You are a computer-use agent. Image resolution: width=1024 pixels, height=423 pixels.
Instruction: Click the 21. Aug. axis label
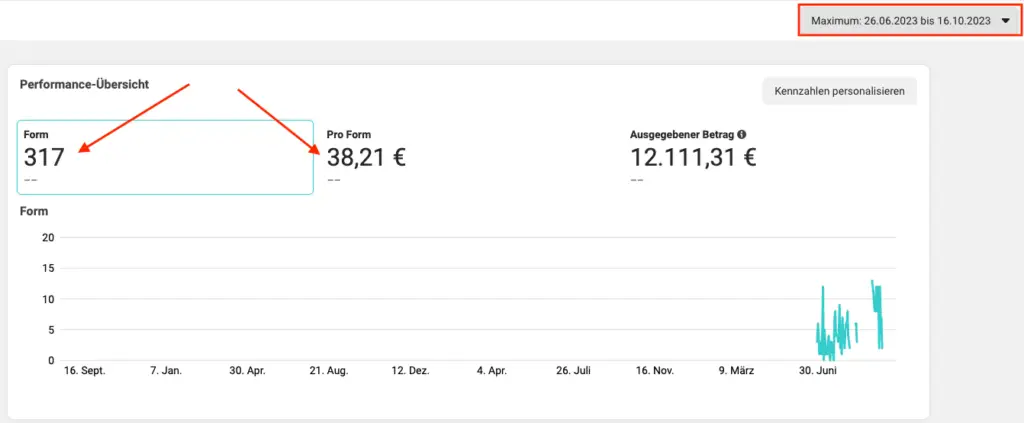pyautogui.click(x=329, y=371)
